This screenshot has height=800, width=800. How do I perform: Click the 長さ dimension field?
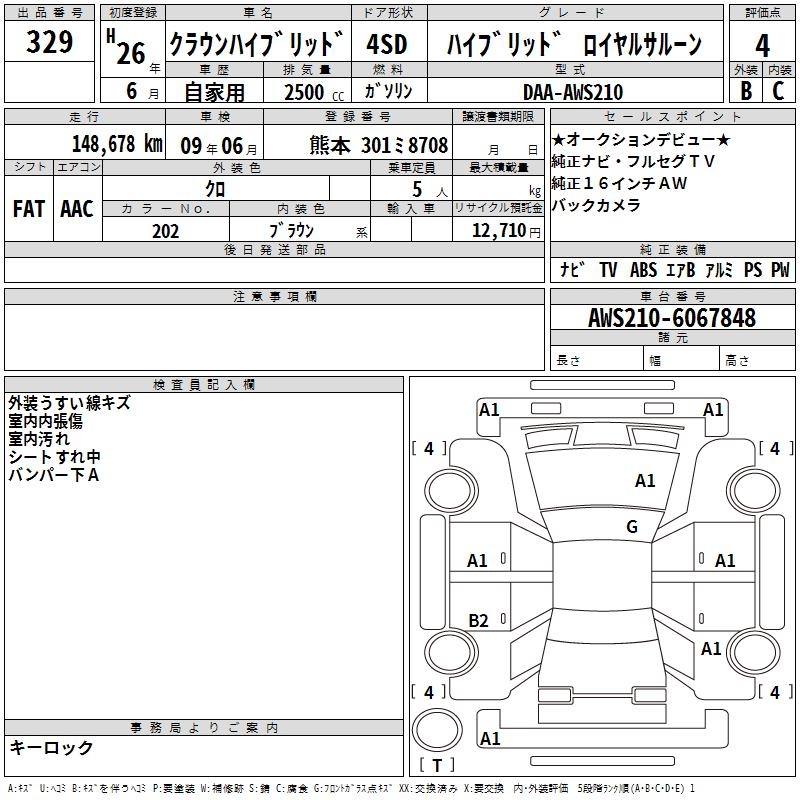pos(596,360)
